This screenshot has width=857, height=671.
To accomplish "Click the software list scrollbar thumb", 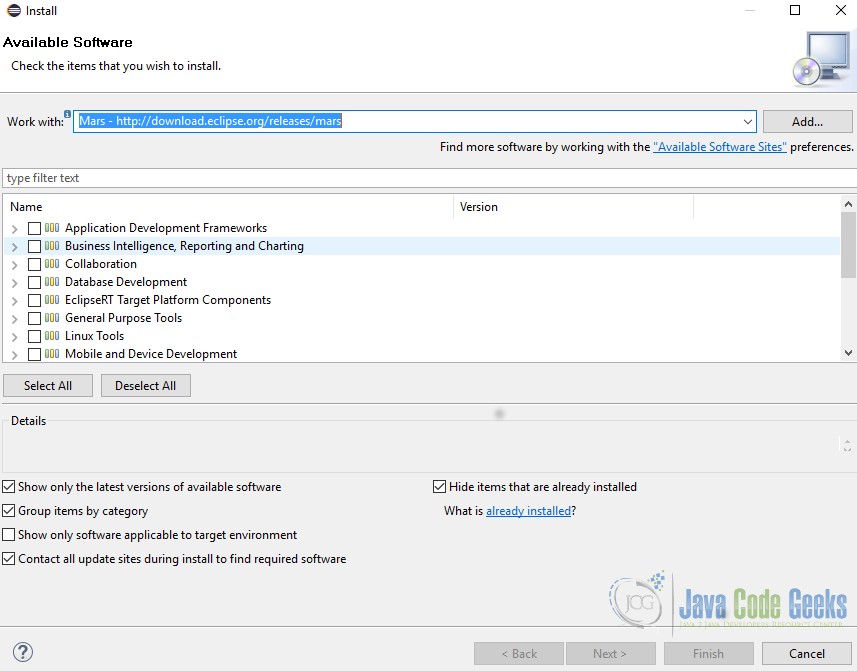I will [x=848, y=245].
